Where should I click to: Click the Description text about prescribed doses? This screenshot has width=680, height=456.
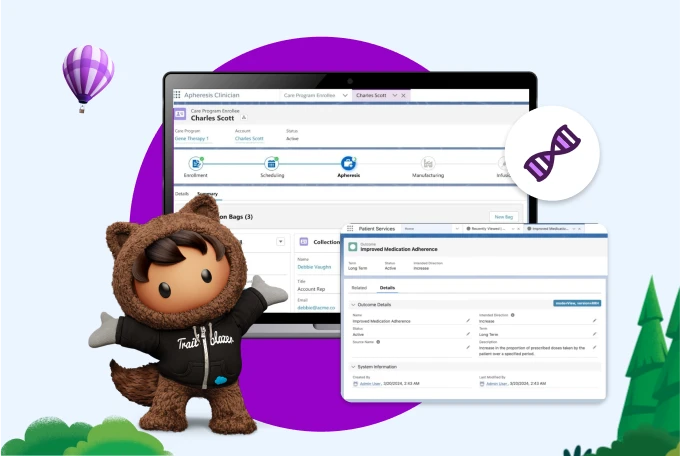[x=532, y=351]
